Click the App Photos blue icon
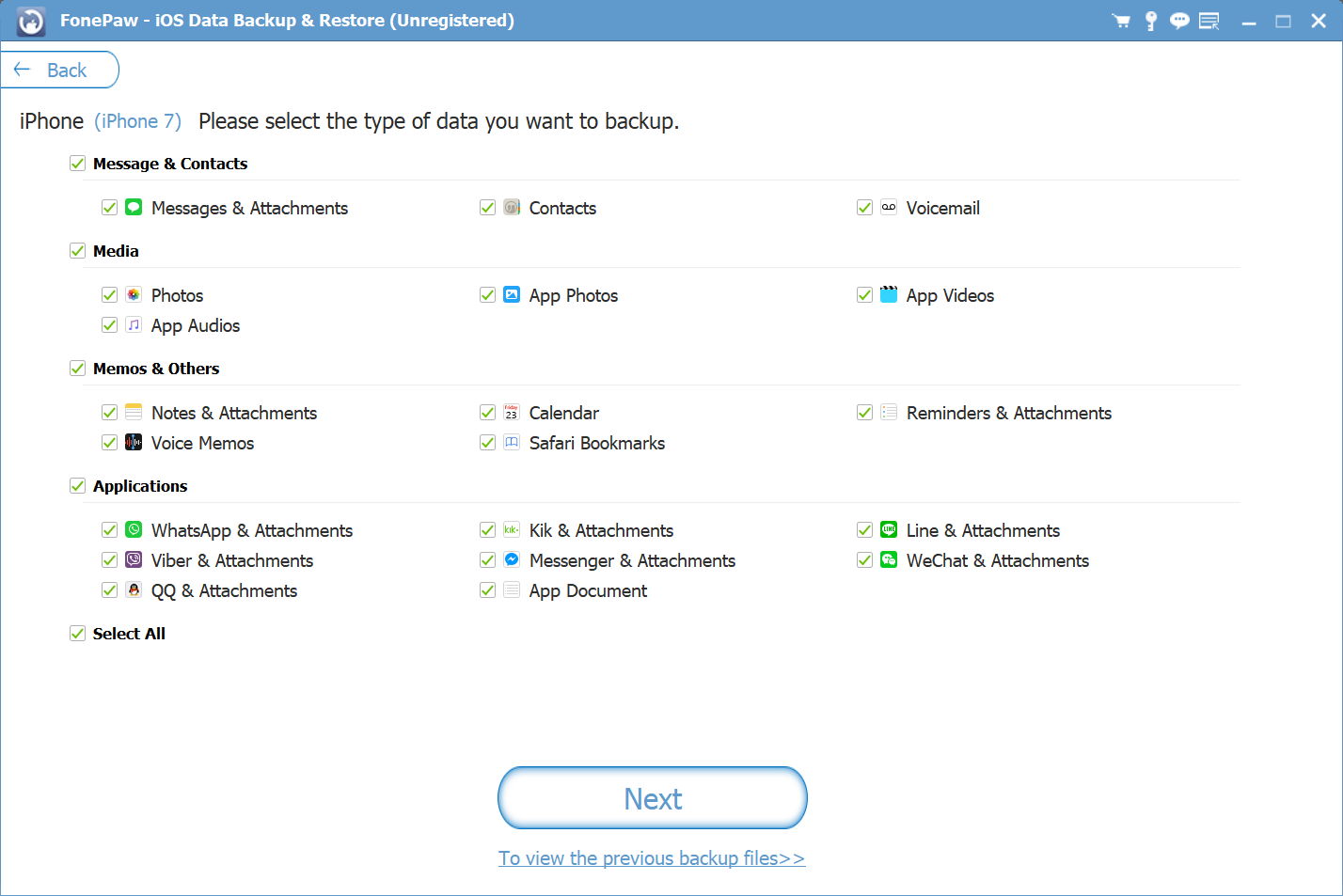Image resolution: width=1343 pixels, height=896 pixels. click(512, 294)
